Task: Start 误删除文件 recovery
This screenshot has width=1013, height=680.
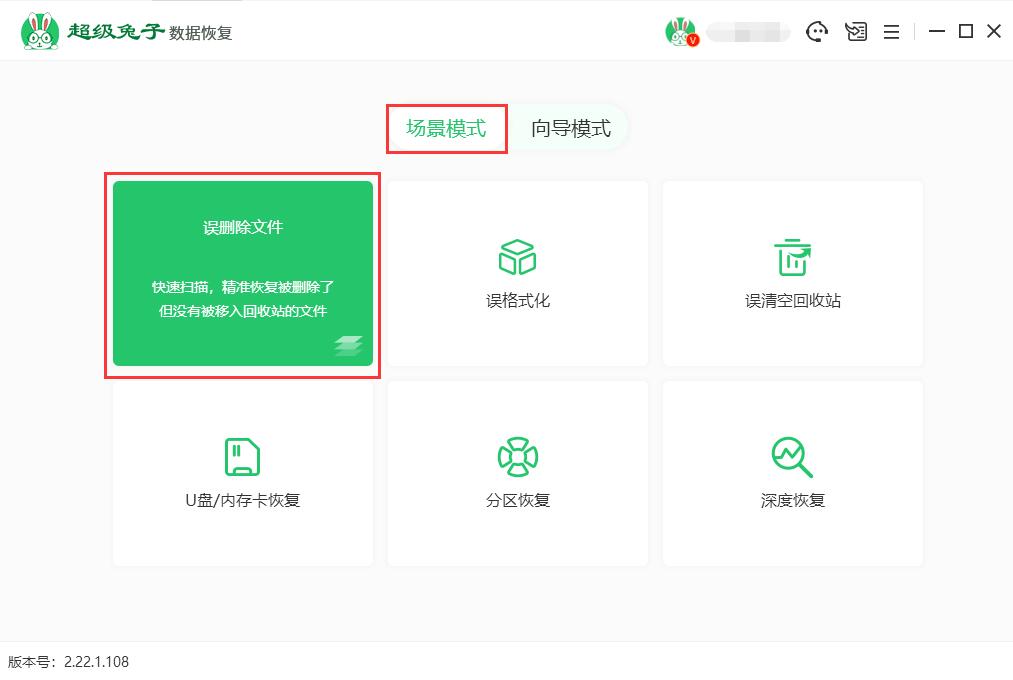Action: [x=242, y=275]
